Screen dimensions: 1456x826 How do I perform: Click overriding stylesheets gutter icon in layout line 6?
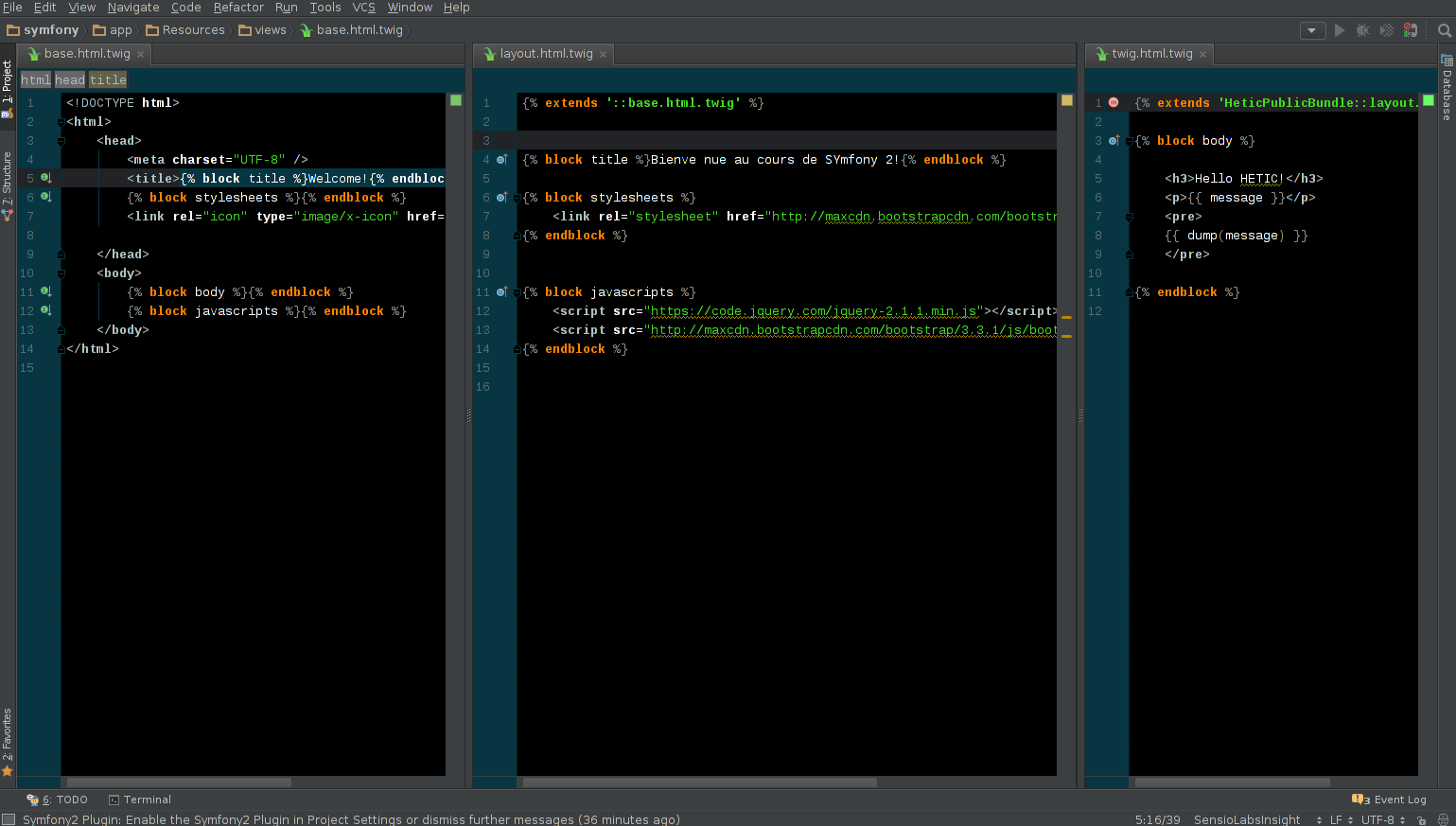pyautogui.click(x=501, y=197)
